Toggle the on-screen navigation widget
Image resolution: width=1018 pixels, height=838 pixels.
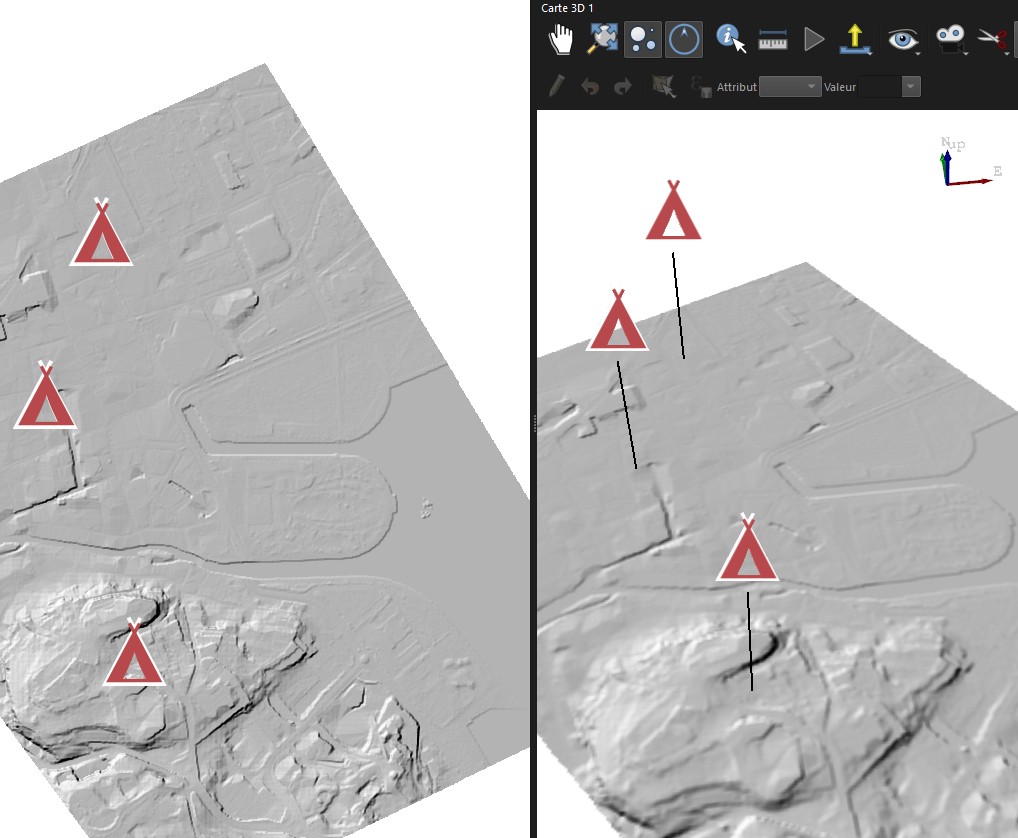(x=643, y=39)
